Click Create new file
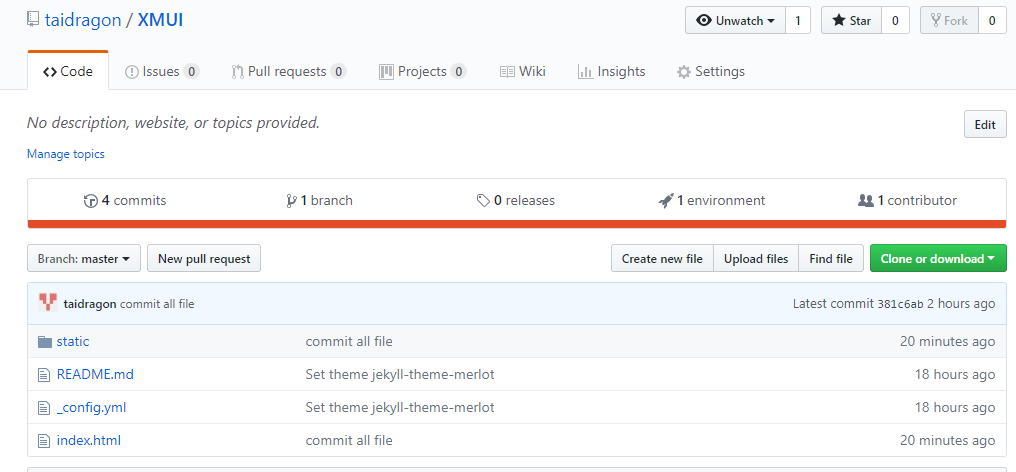1016x472 pixels. tap(662, 258)
